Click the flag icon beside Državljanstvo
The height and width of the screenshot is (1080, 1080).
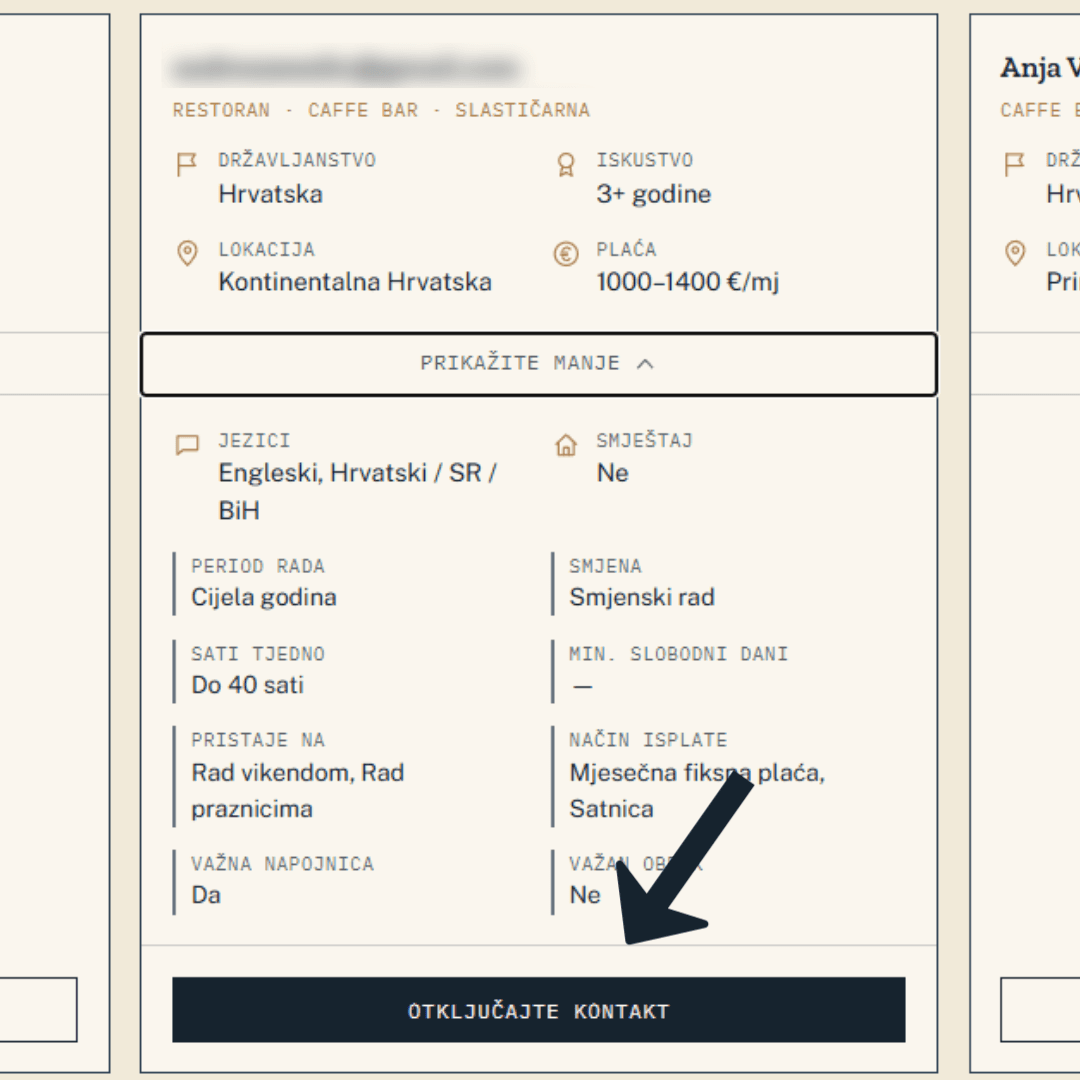[x=186, y=165]
